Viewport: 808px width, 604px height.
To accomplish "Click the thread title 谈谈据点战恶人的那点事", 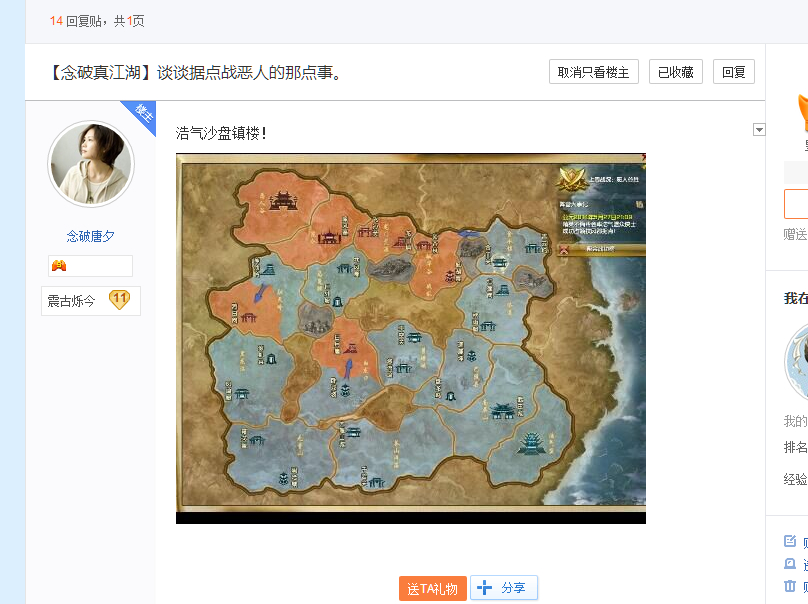I will [x=194, y=72].
